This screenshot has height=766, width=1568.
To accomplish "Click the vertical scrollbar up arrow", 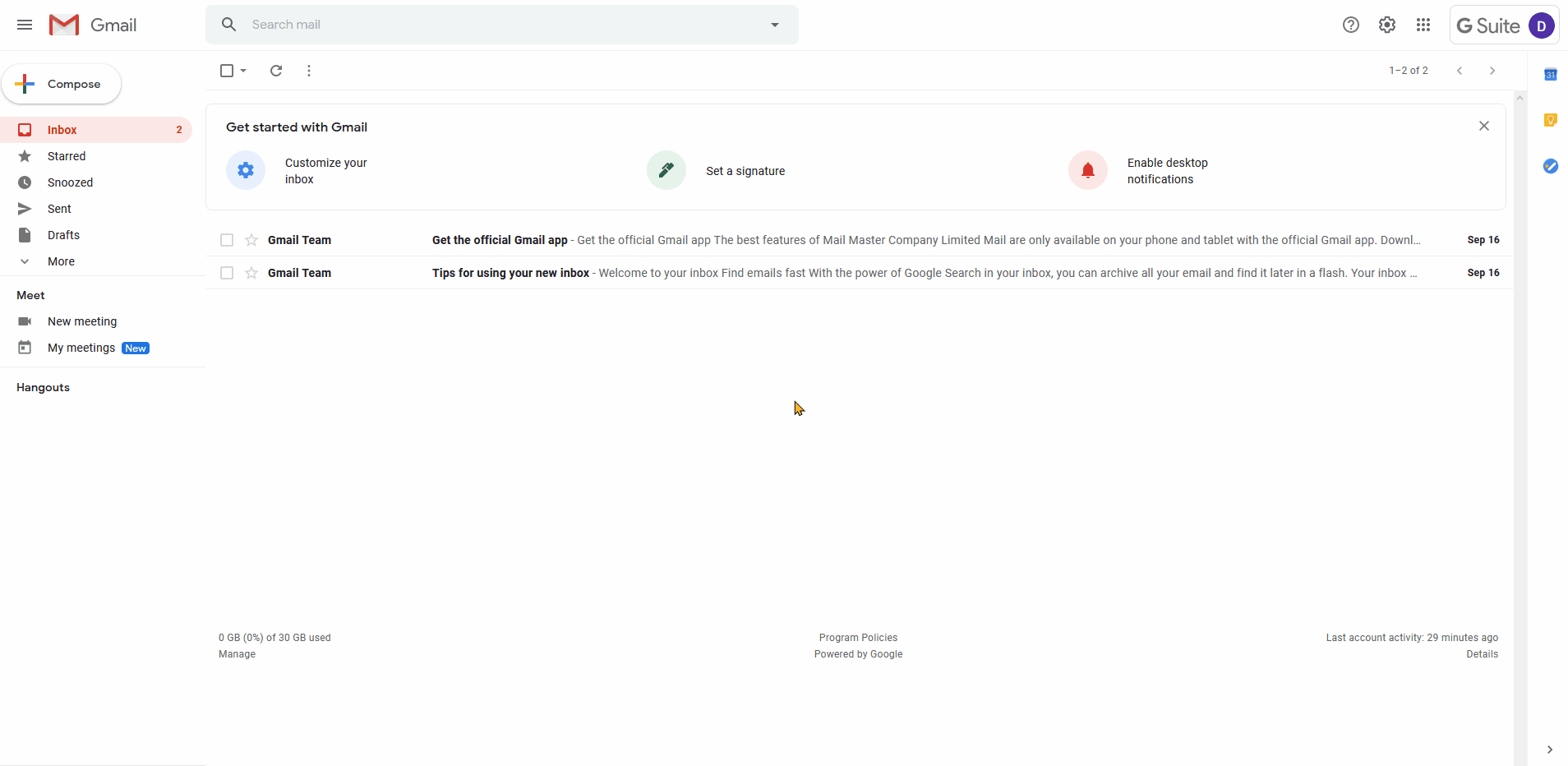I will click(x=1520, y=98).
